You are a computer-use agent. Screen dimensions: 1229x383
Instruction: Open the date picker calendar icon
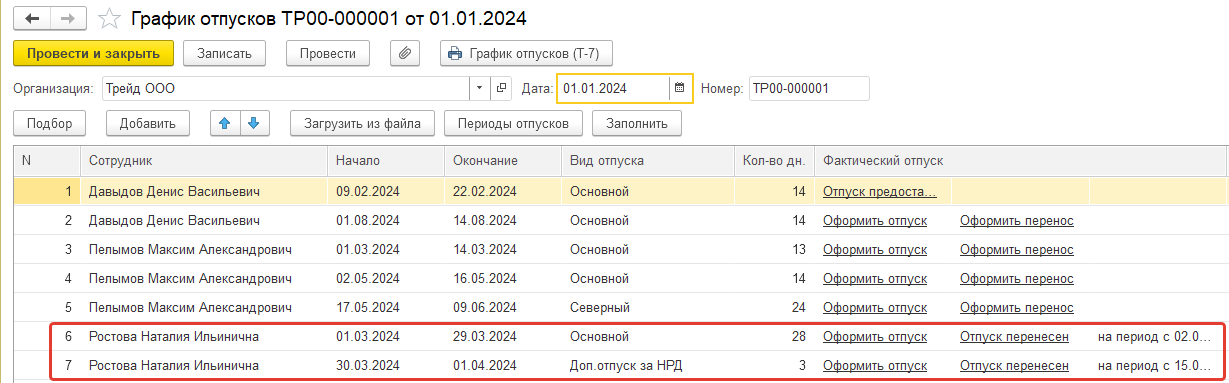(x=680, y=88)
